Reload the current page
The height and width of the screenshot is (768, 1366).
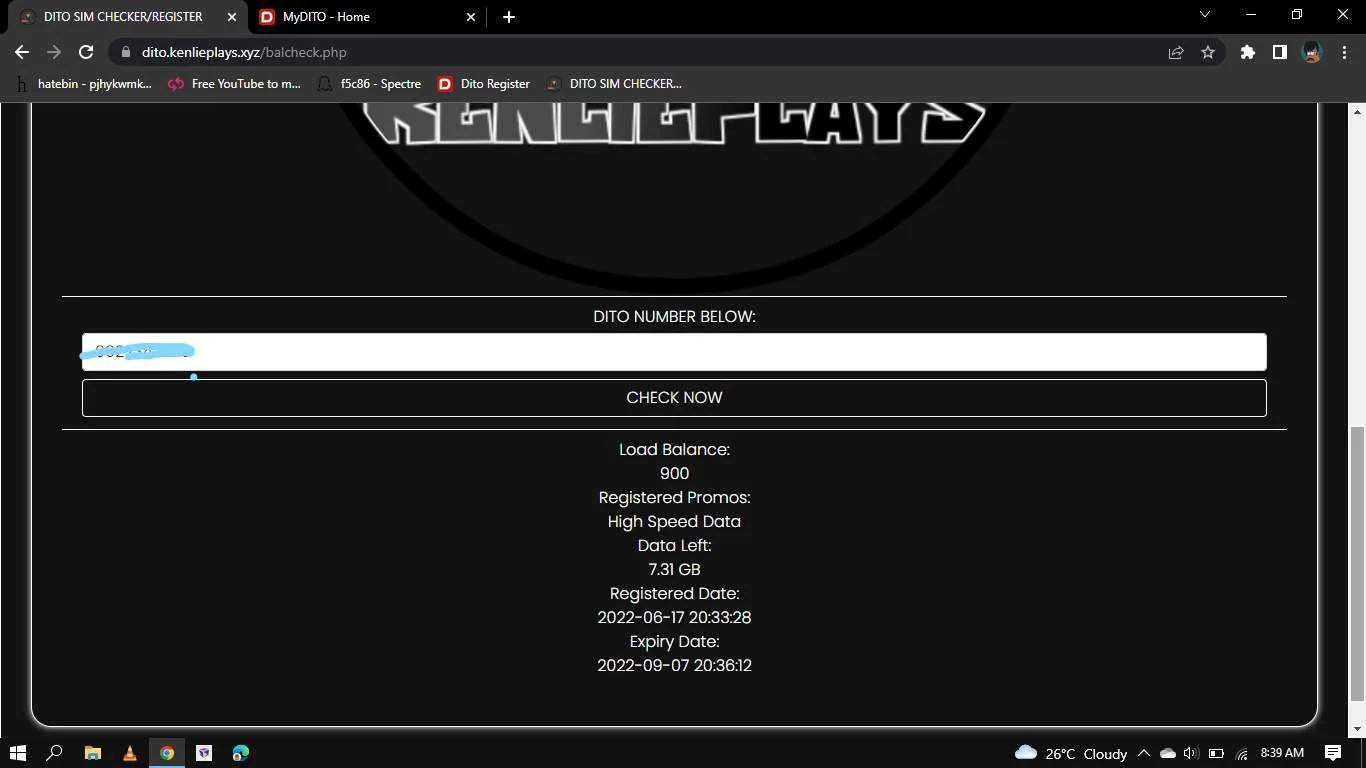[x=86, y=52]
